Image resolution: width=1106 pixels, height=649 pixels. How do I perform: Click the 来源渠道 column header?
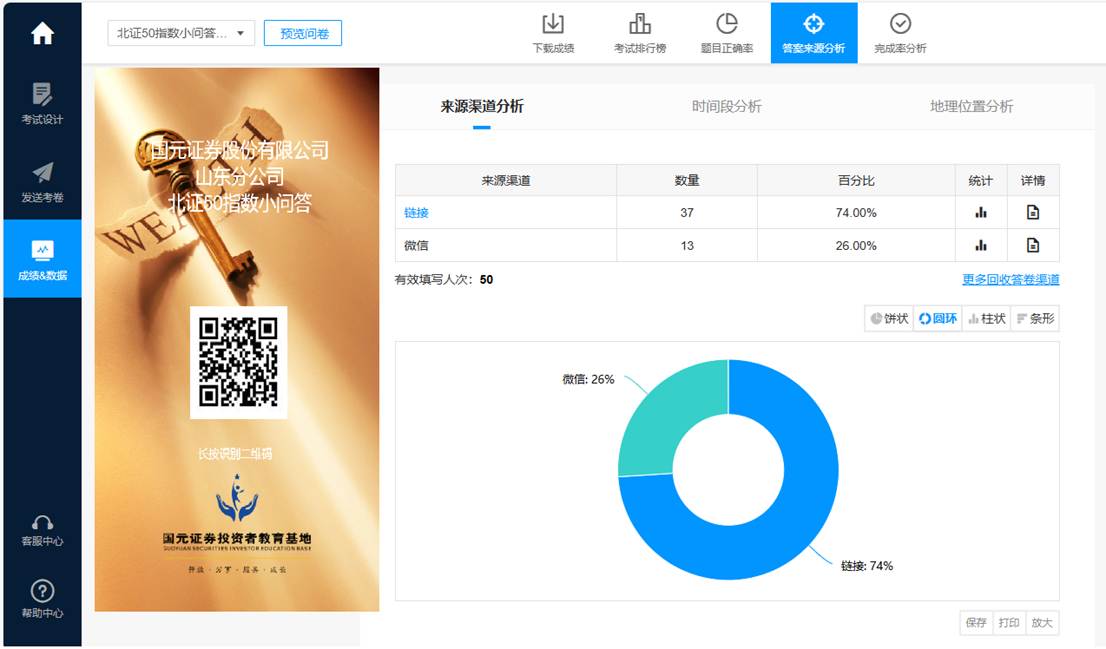tap(506, 181)
